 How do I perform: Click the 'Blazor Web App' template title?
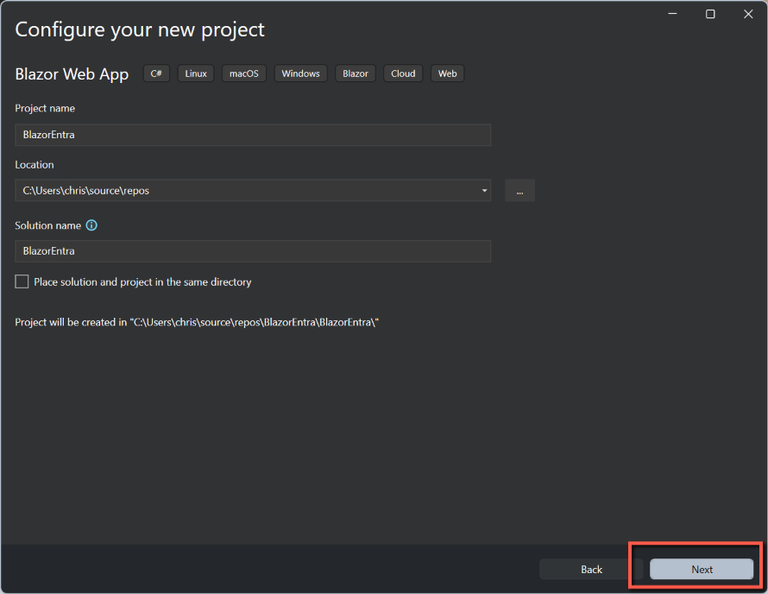point(72,74)
